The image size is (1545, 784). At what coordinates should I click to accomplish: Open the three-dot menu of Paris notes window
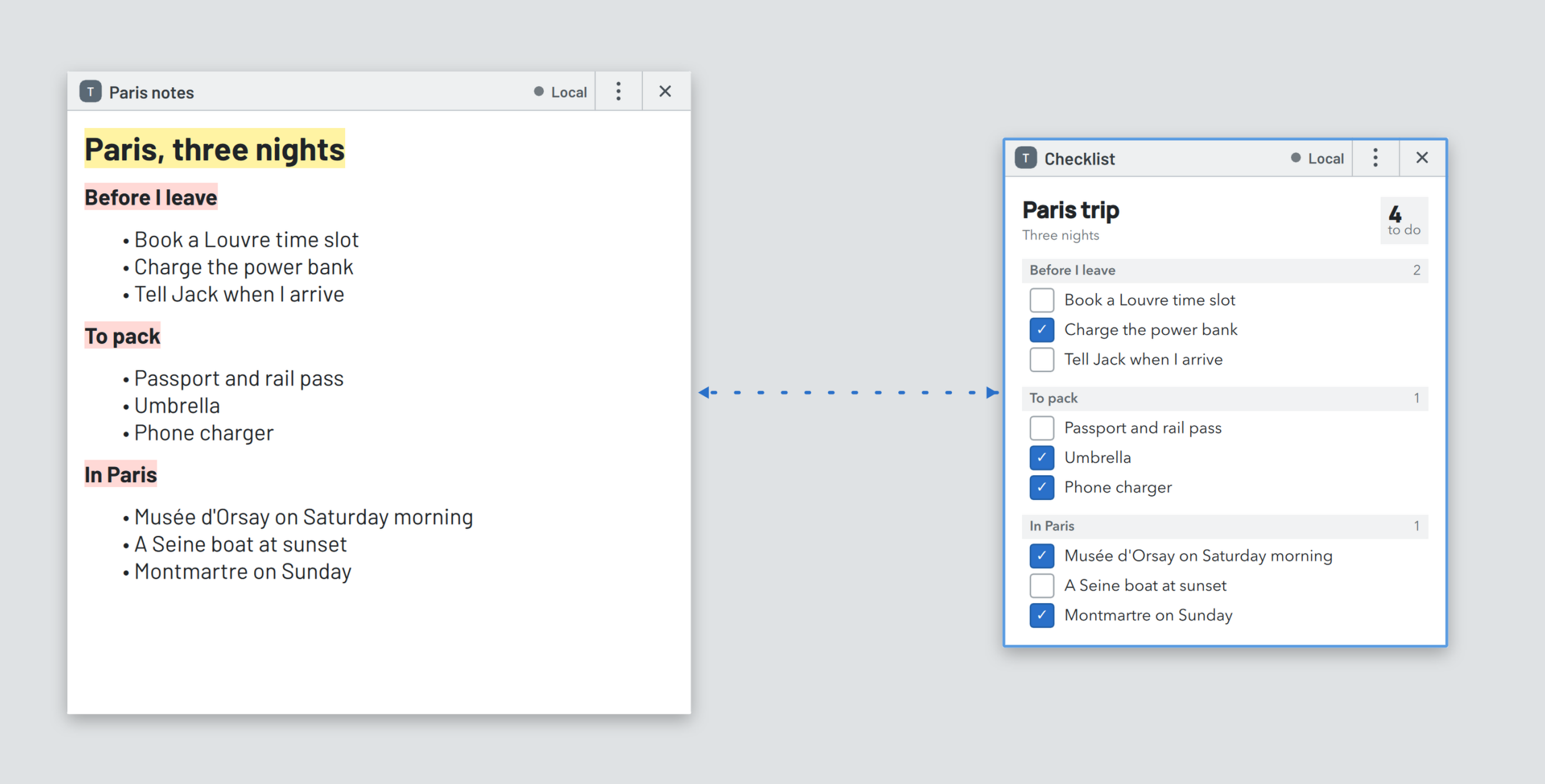point(619,92)
